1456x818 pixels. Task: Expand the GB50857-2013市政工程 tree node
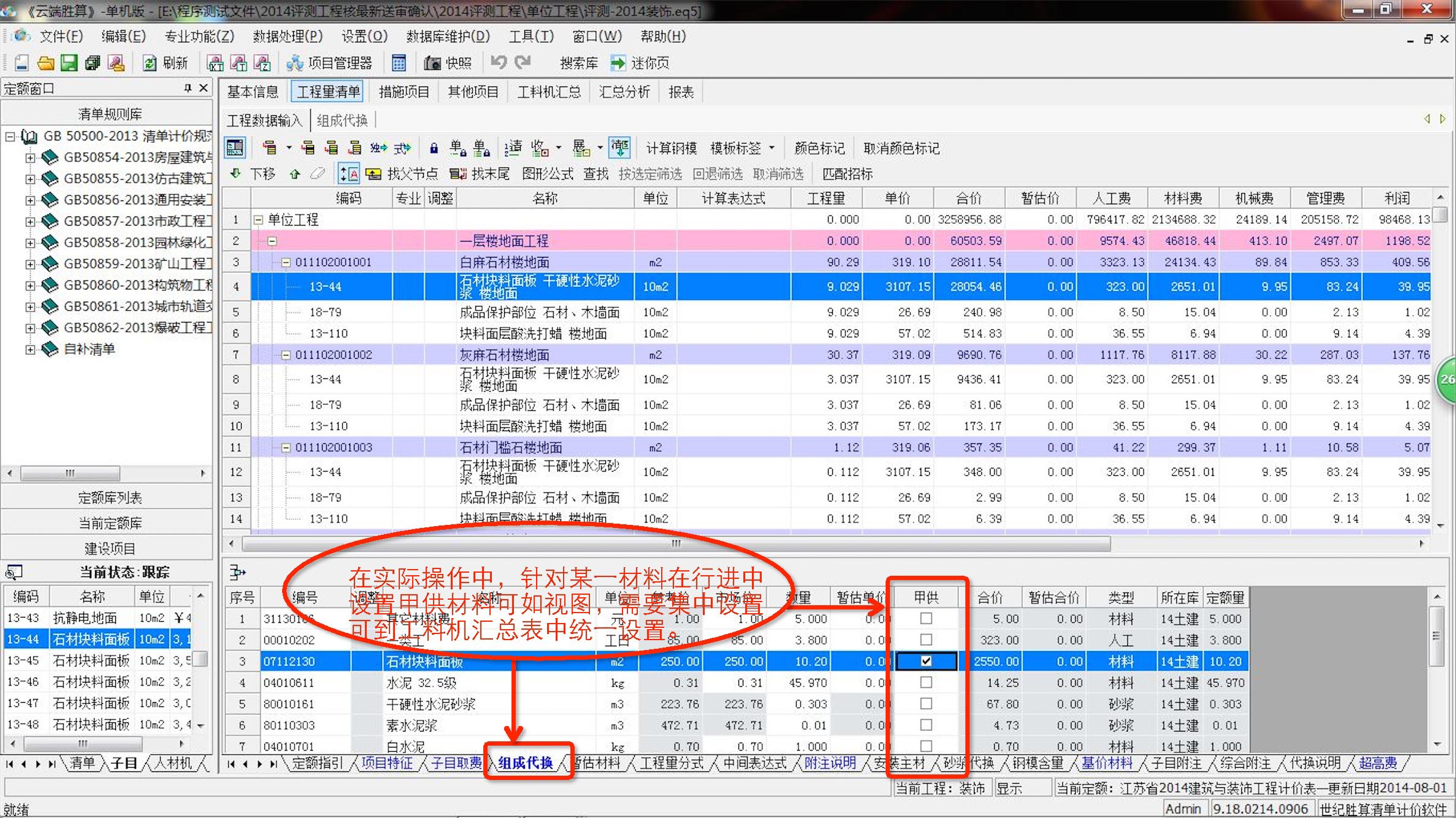[29, 221]
